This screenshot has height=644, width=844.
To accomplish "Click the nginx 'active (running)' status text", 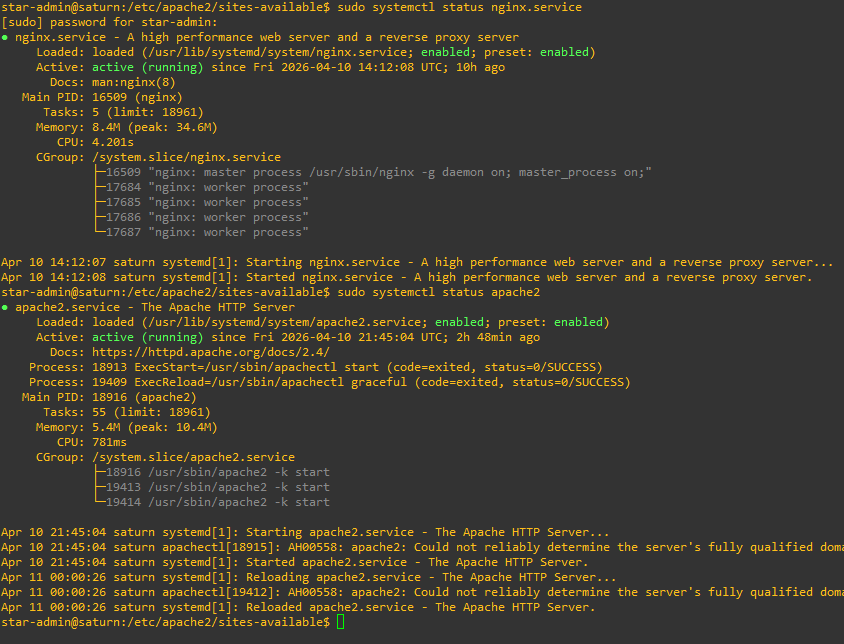I will pyautogui.click(x=147, y=67).
